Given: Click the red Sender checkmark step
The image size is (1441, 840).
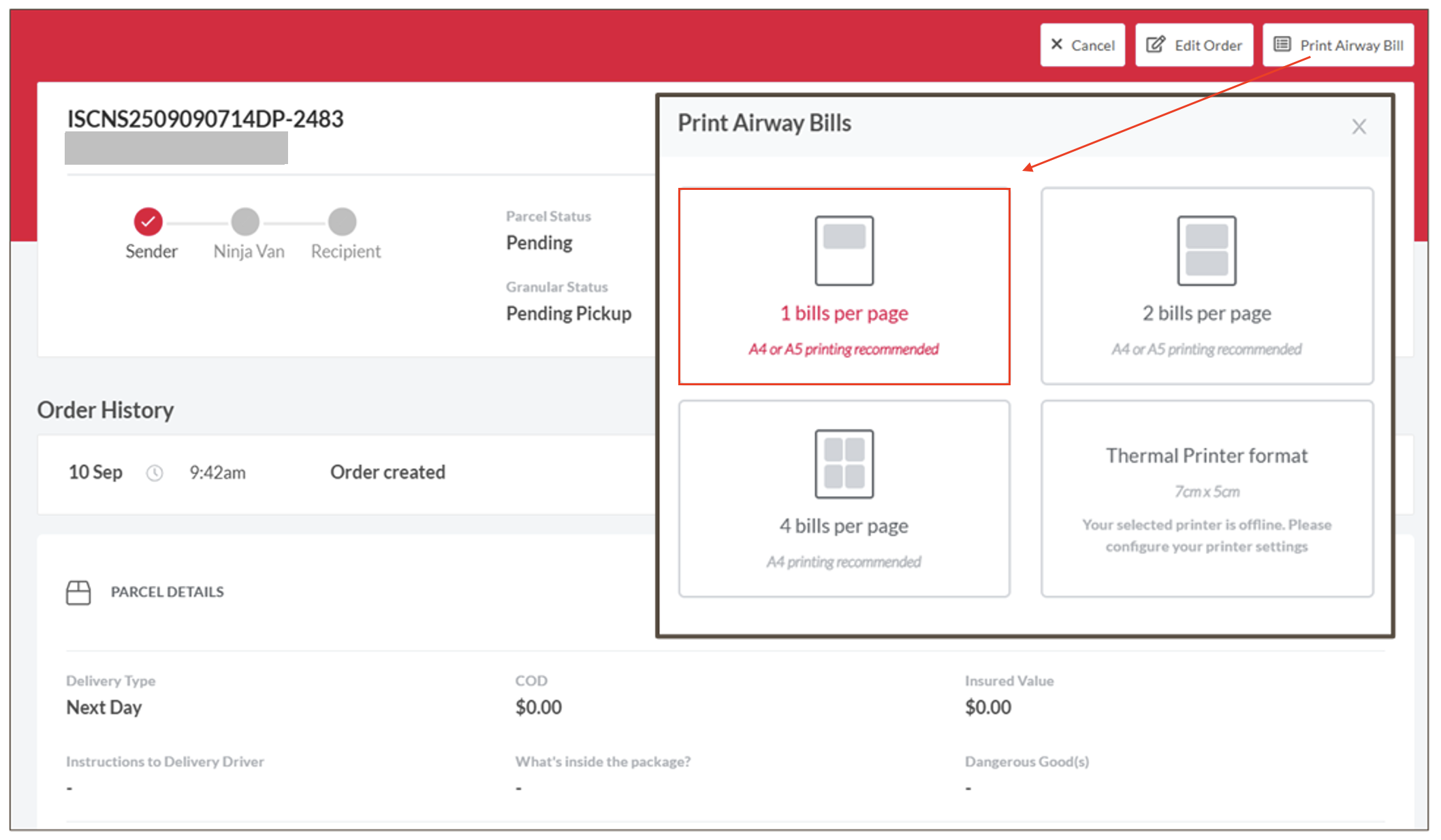Looking at the screenshot, I should point(148,221).
